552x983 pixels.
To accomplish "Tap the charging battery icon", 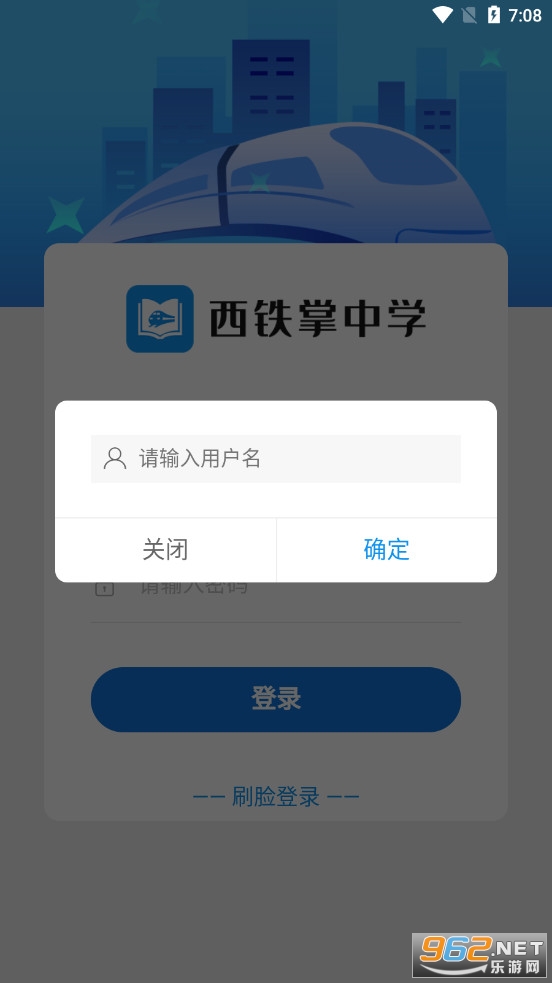I will click(x=494, y=15).
